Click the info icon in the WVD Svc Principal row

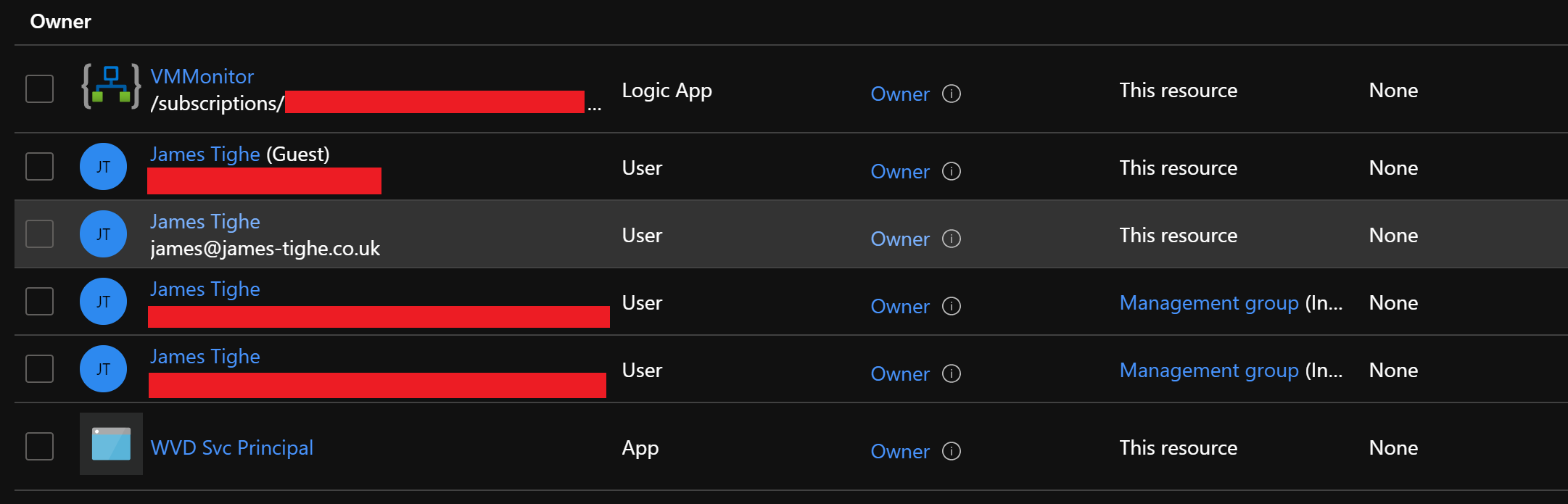(951, 451)
